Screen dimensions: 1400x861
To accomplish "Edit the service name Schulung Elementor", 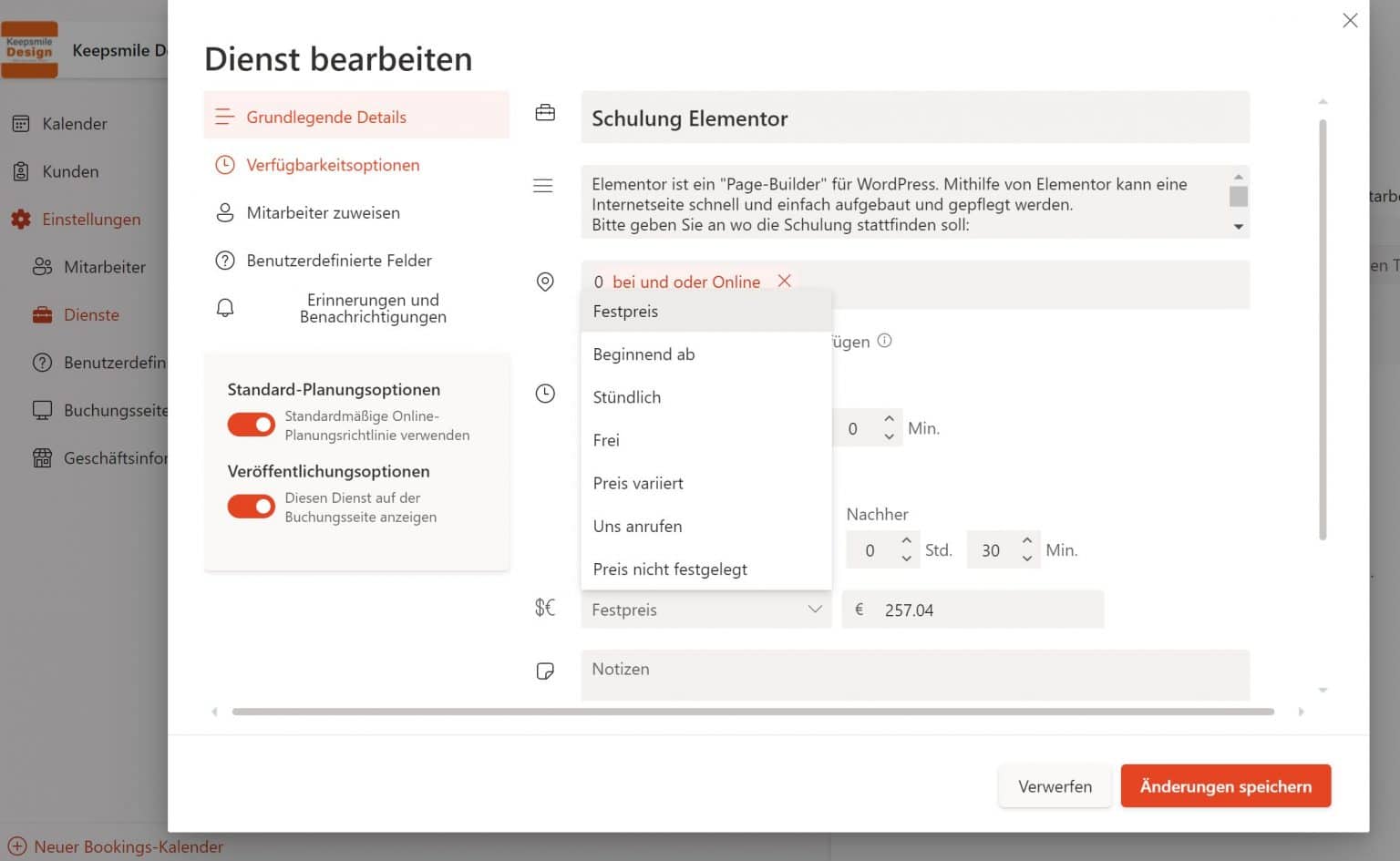I will pos(915,118).
